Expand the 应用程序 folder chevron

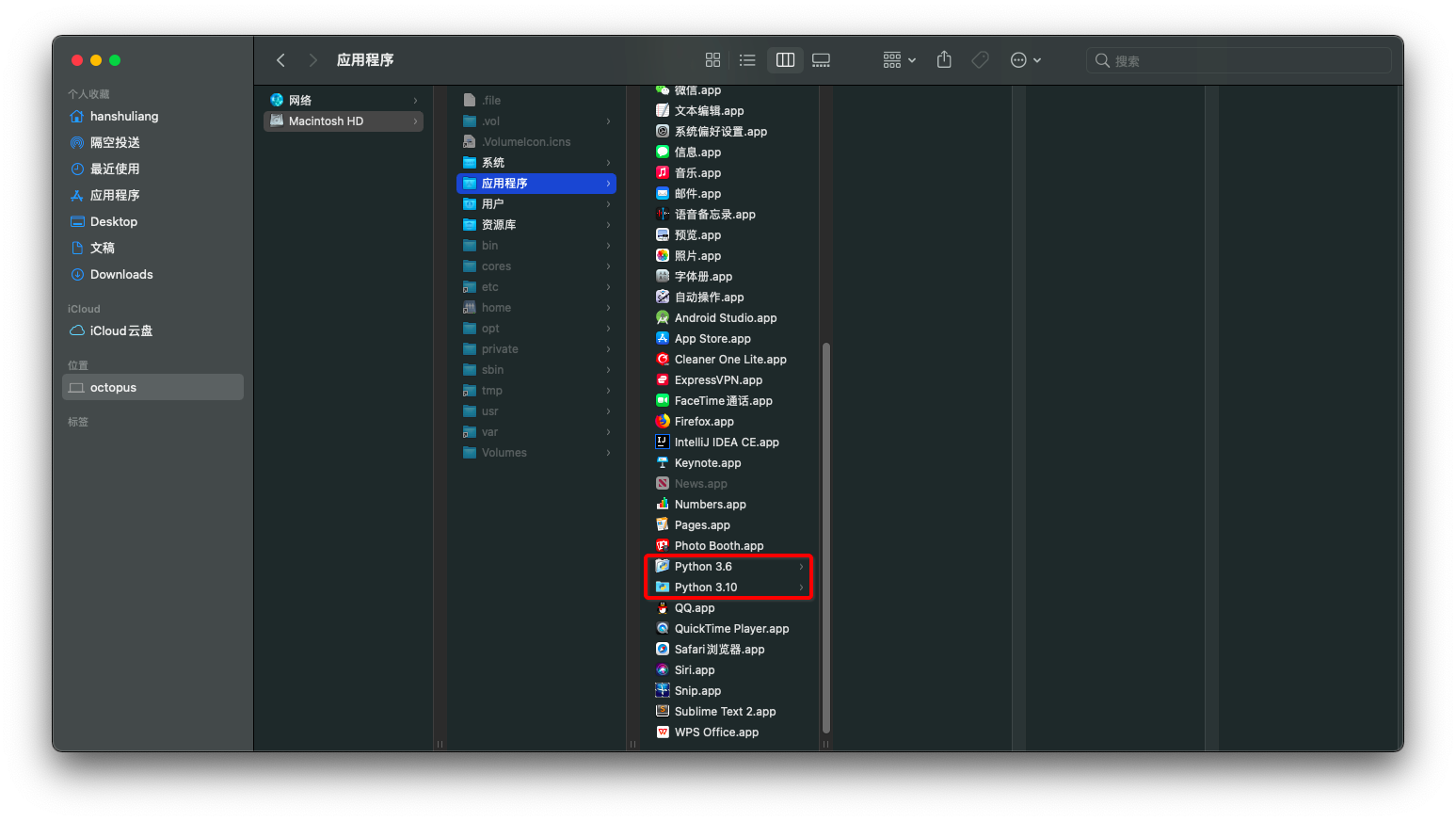click(608, 184)
